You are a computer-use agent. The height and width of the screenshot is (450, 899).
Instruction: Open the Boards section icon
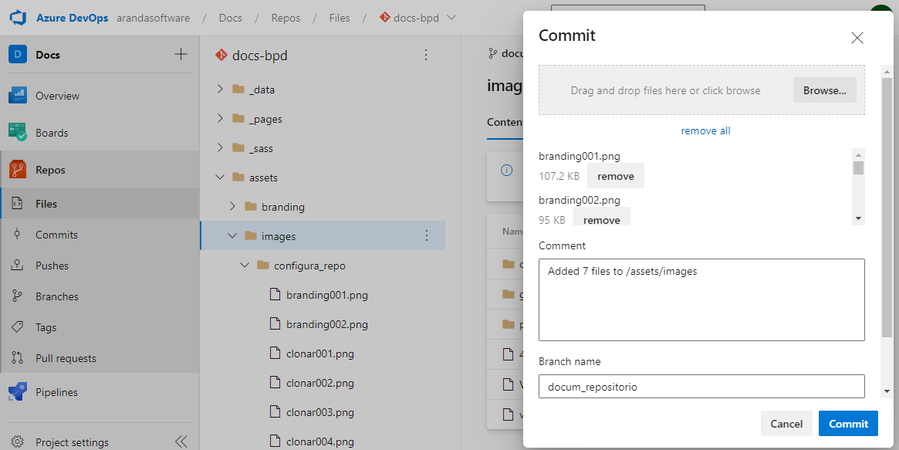[x=17, y=133]
